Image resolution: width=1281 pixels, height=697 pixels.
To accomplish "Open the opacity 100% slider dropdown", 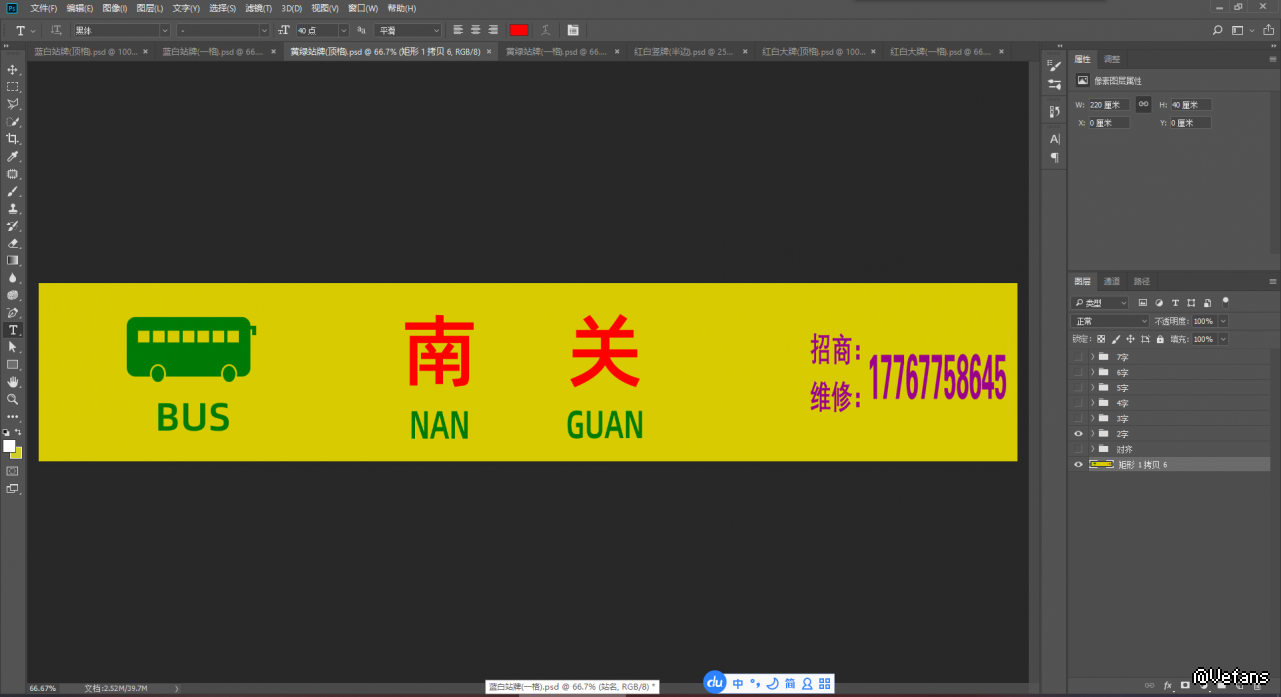I will click(1223, 321).
